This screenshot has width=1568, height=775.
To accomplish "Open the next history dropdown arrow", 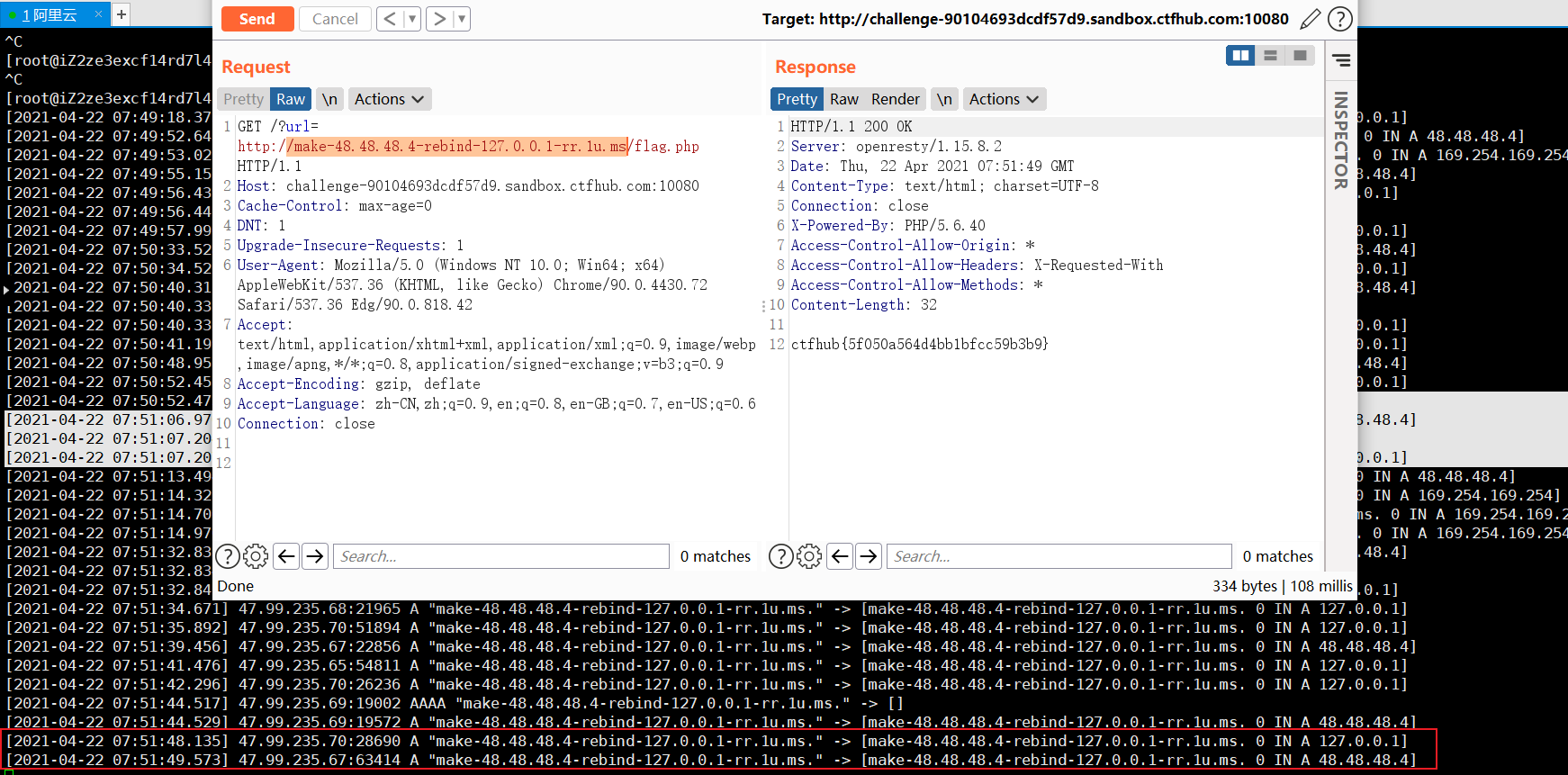I will (x=462, y=19).
